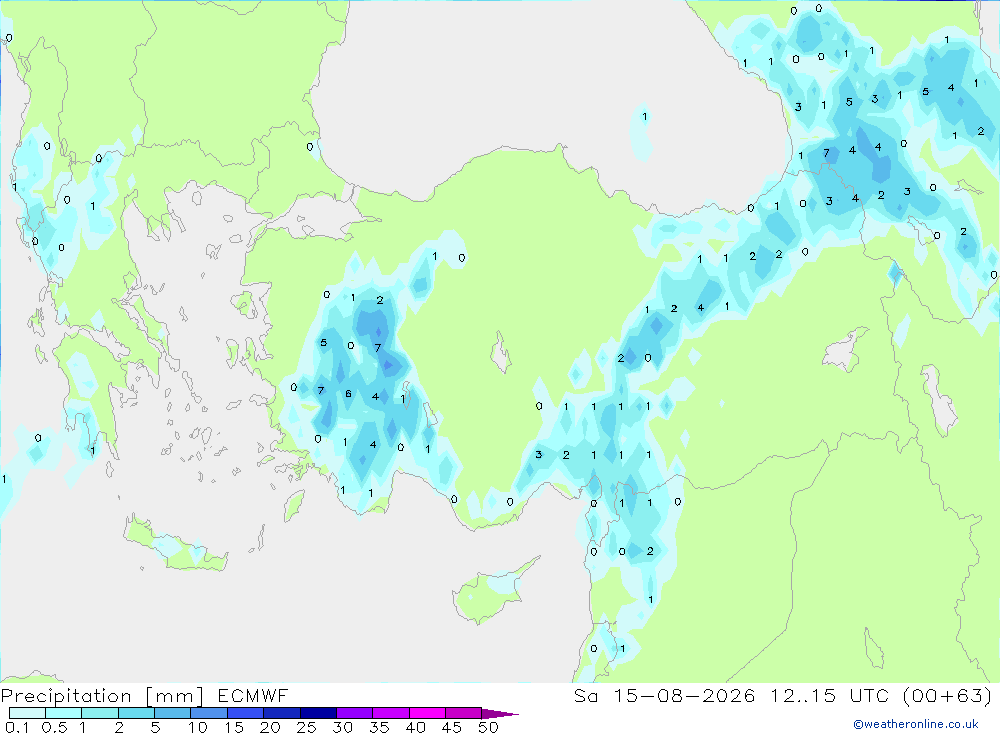
Task: Click the "(00+63)" forecast offset text
Action: click(x=948, y=695)
